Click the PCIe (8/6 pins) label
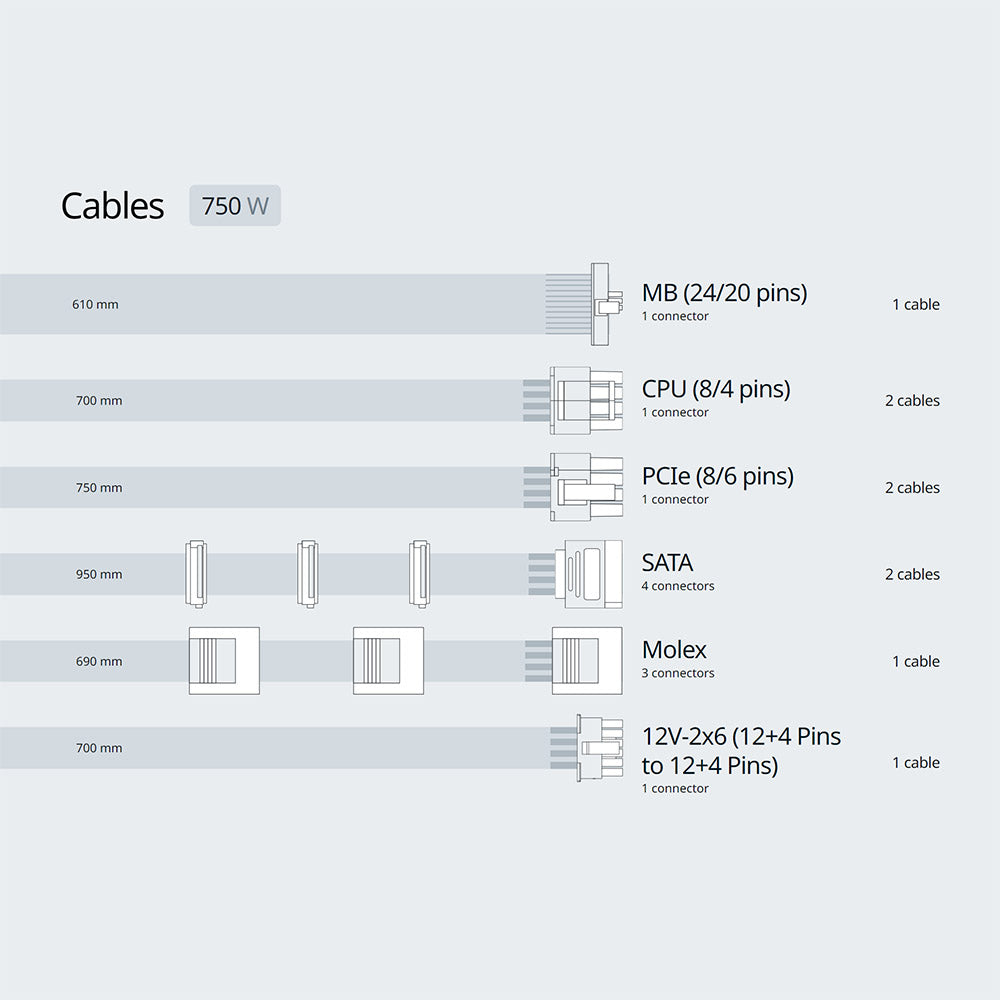 point(718,476)
